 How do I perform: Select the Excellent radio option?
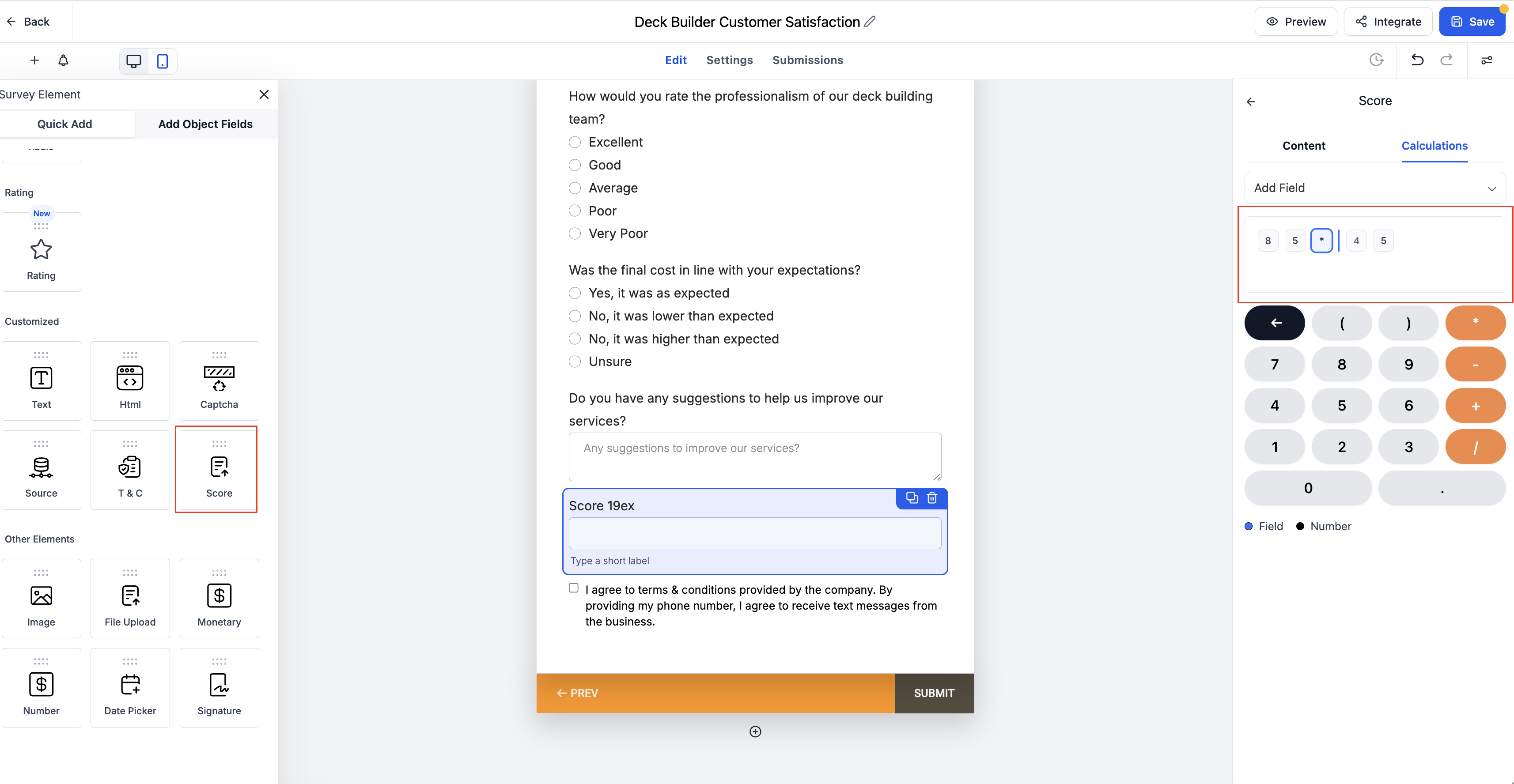point(575,142)
